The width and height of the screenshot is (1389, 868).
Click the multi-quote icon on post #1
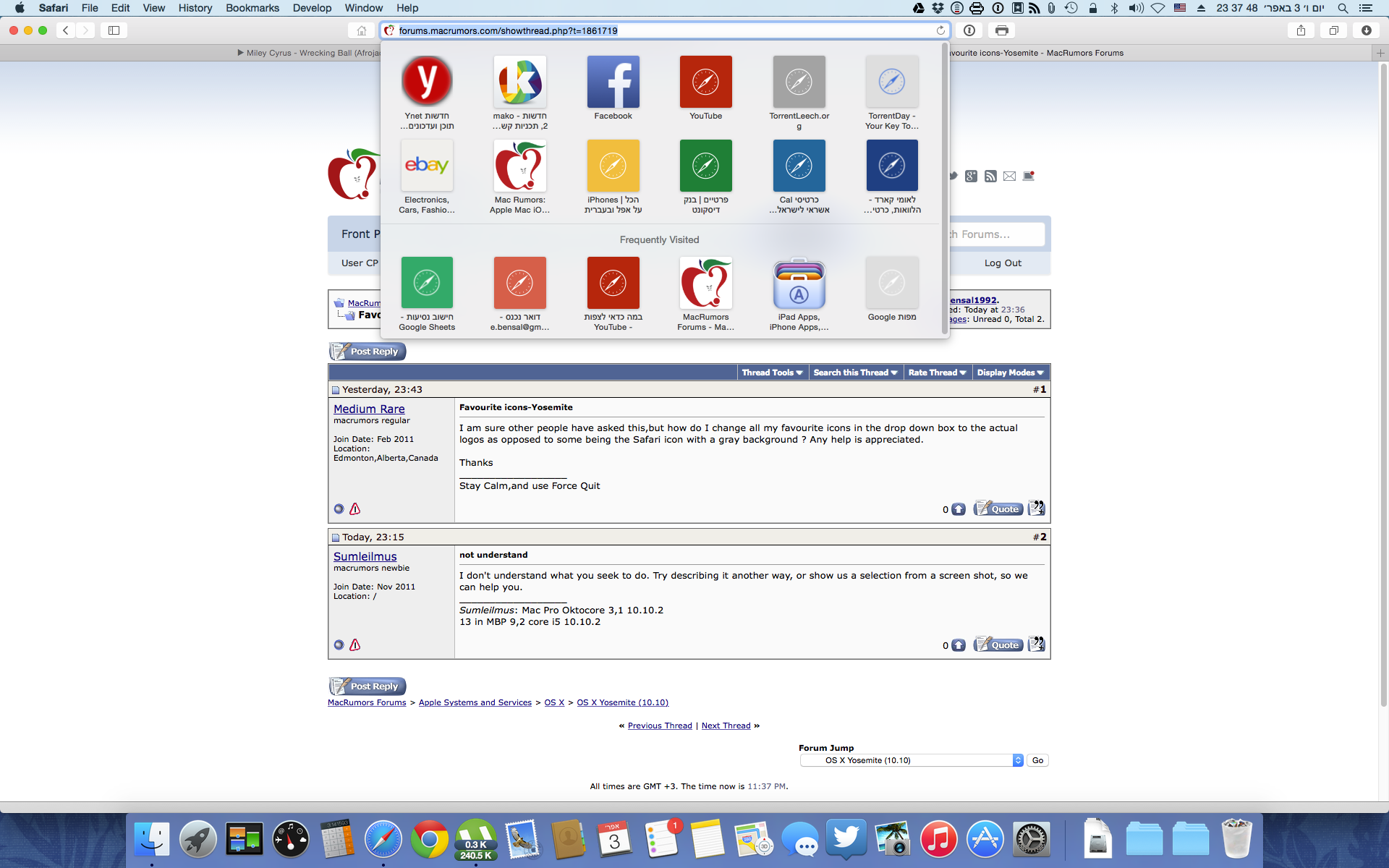1036,508
